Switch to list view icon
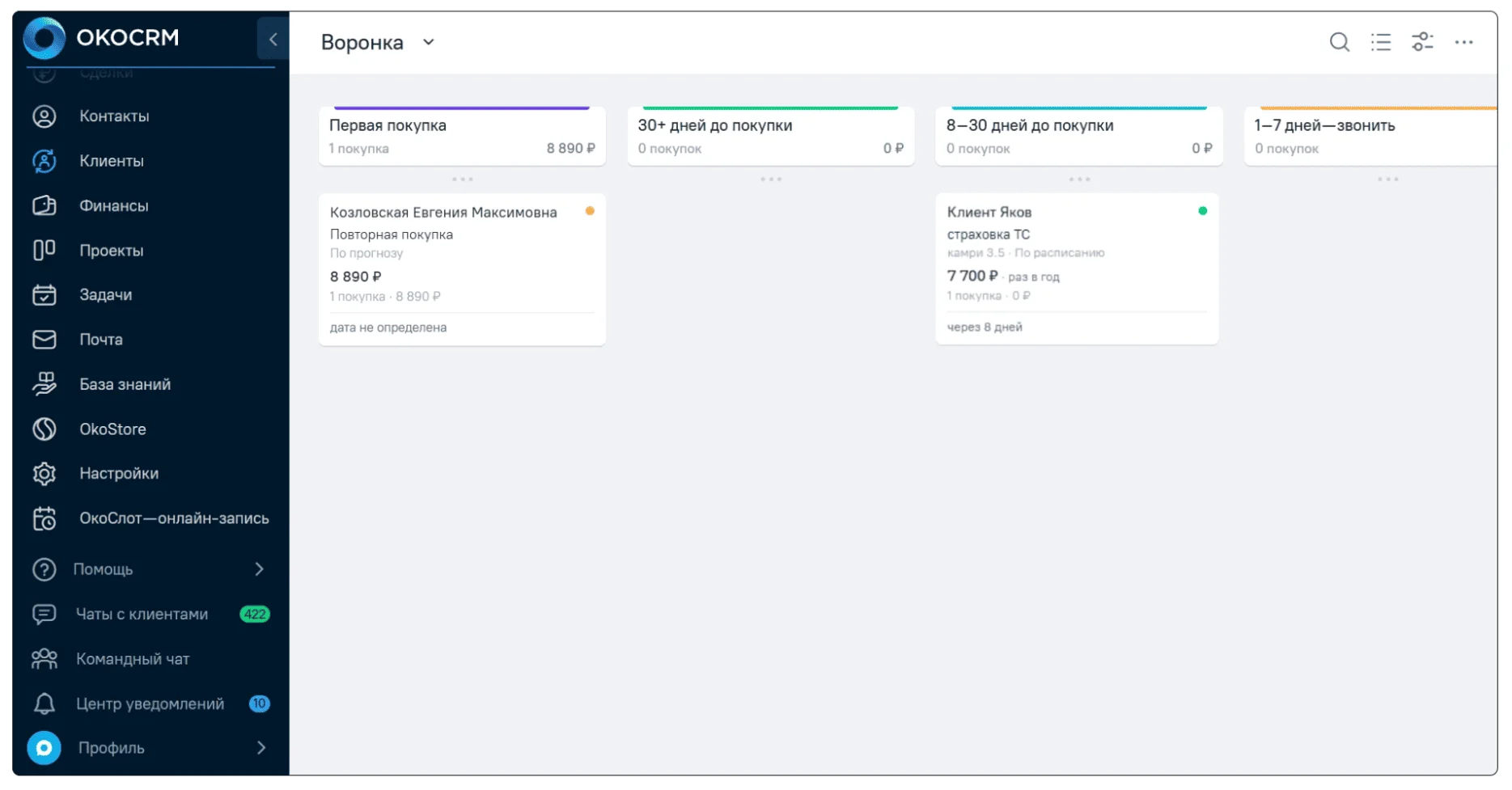The height and width of the screenshot is (790, 1512). (x=1381, y=42)
